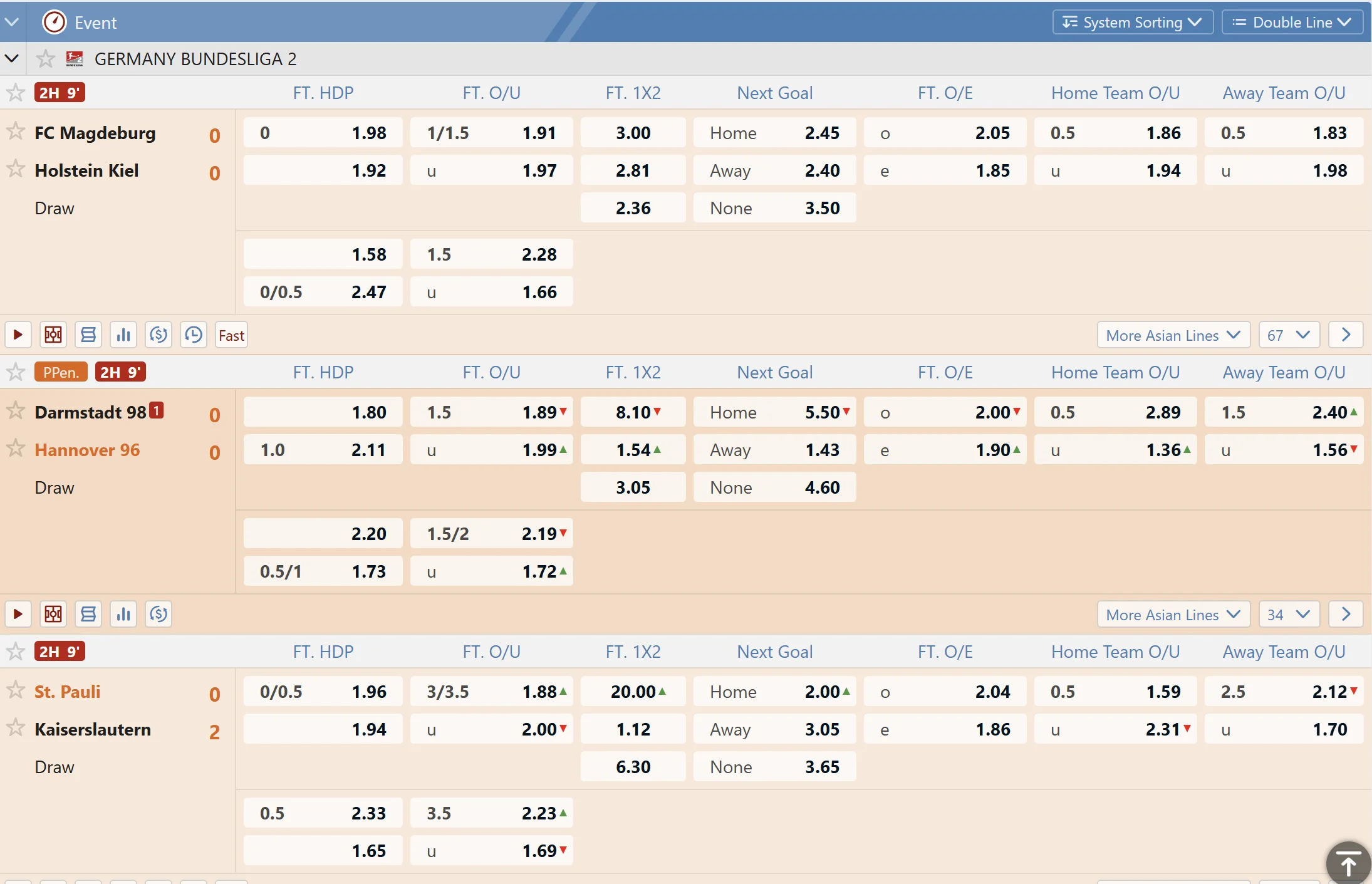The height and width of the screenshot is (884, 1372).
Task: Collapse the Event header chevron
Action: click(x=11, y=22)
